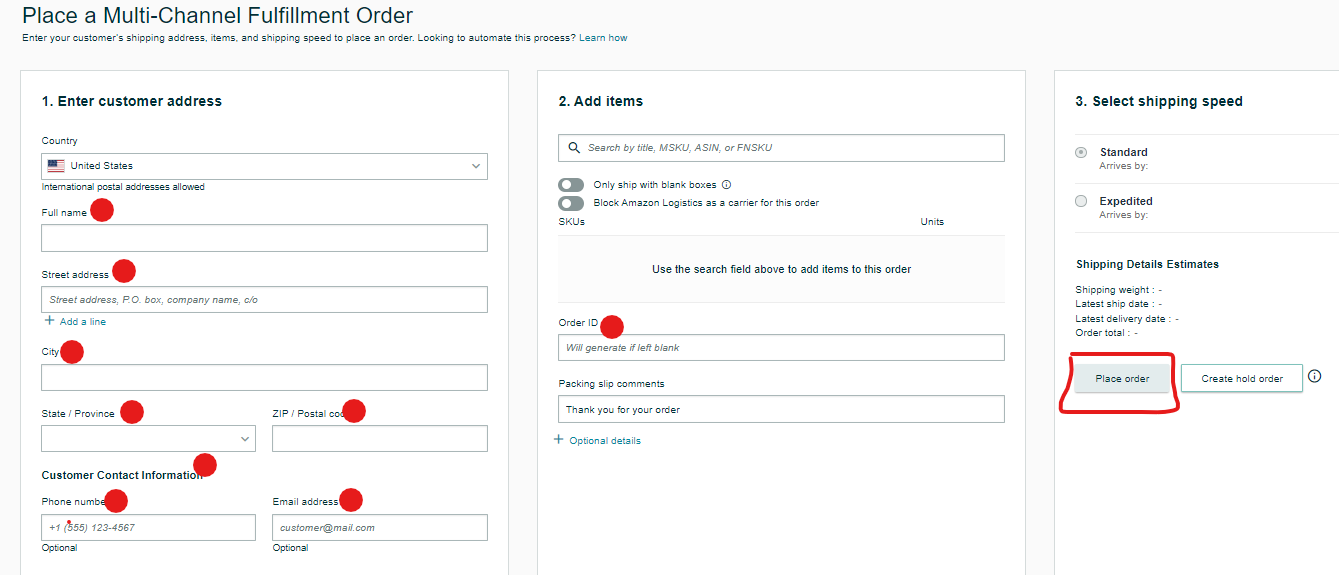1339x575 pixels.
Task: Click the SKUs column header
Action: click(x=571, y=222)
